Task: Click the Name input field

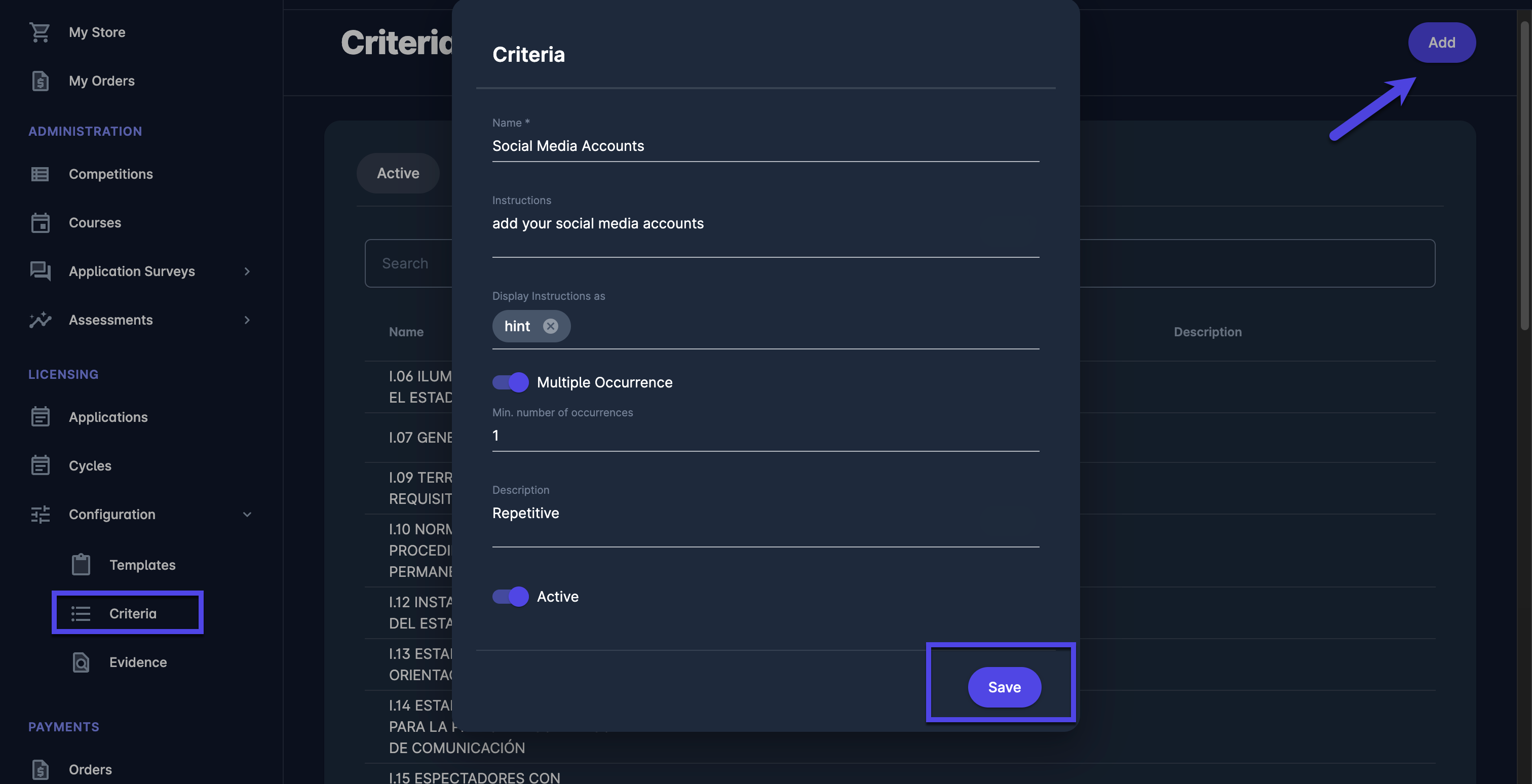Action: (765, 146)
